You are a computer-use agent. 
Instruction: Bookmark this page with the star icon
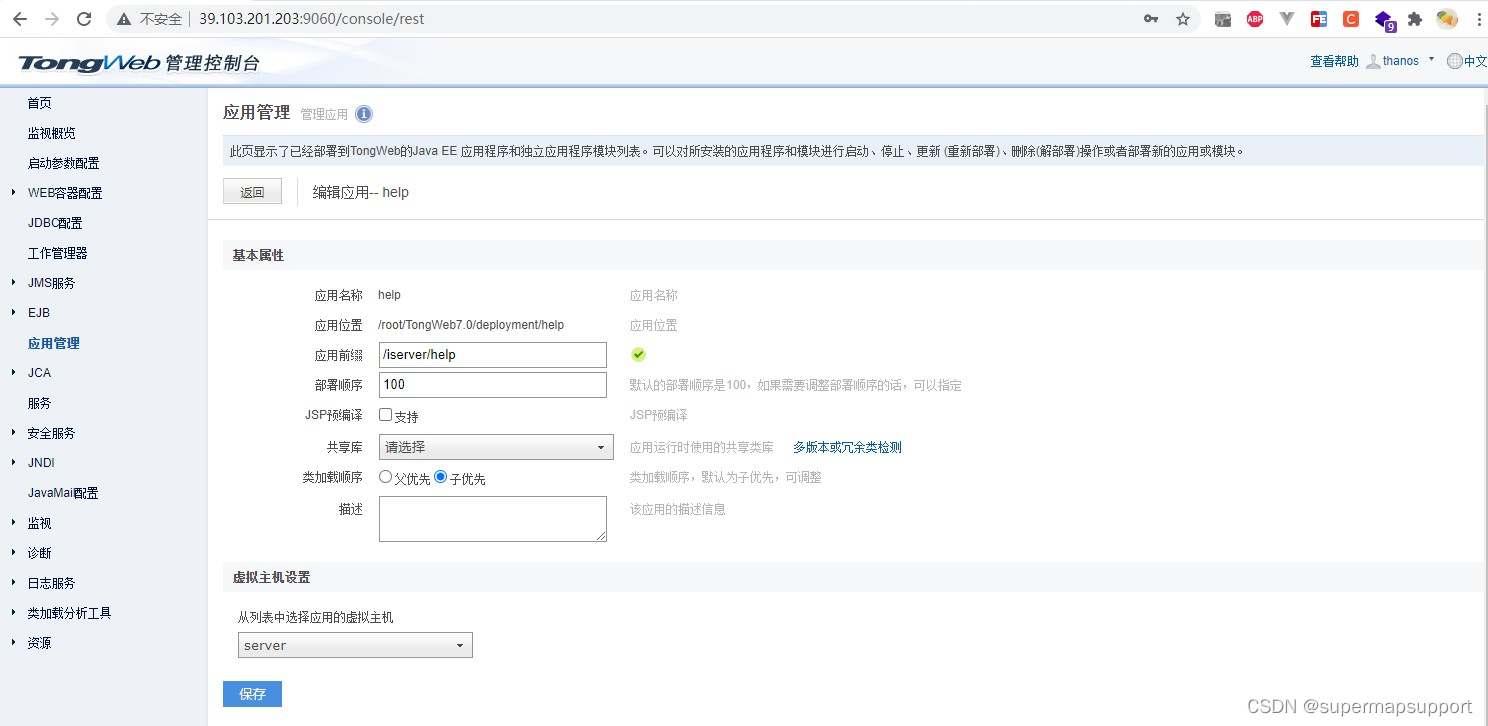pos(1183,19)
